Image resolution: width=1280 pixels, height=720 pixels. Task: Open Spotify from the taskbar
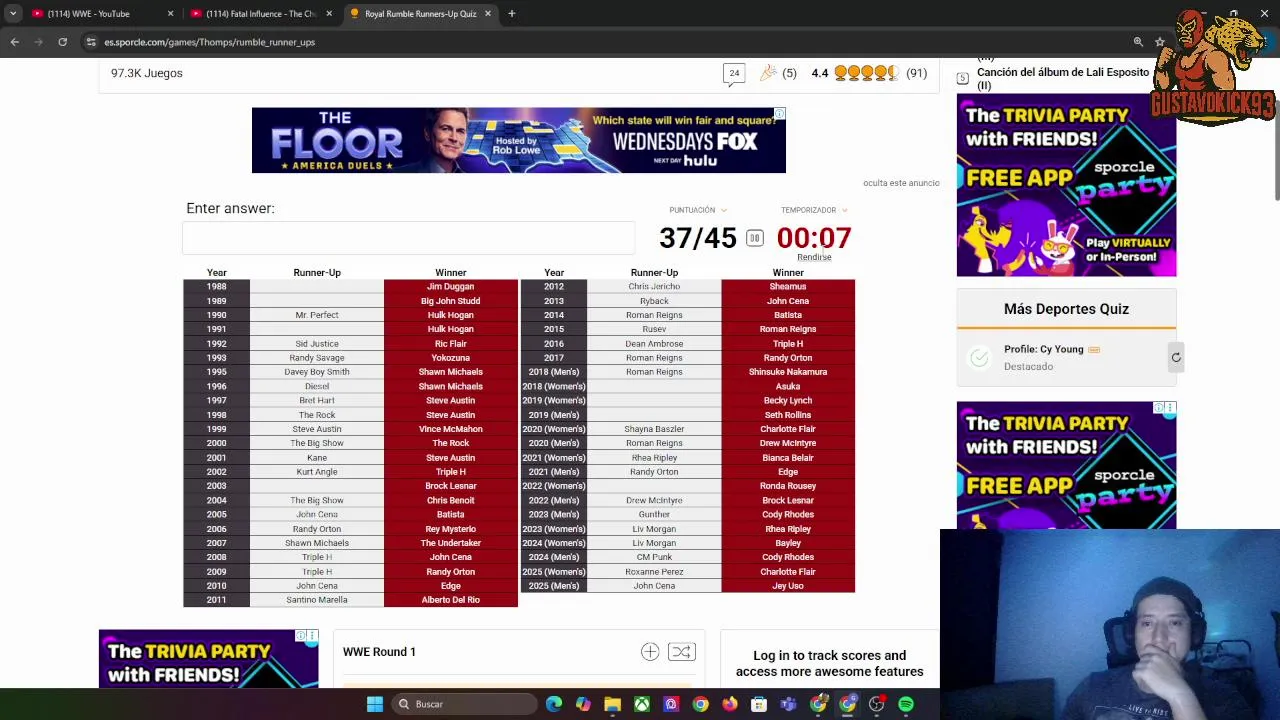[x=906, y=704]
